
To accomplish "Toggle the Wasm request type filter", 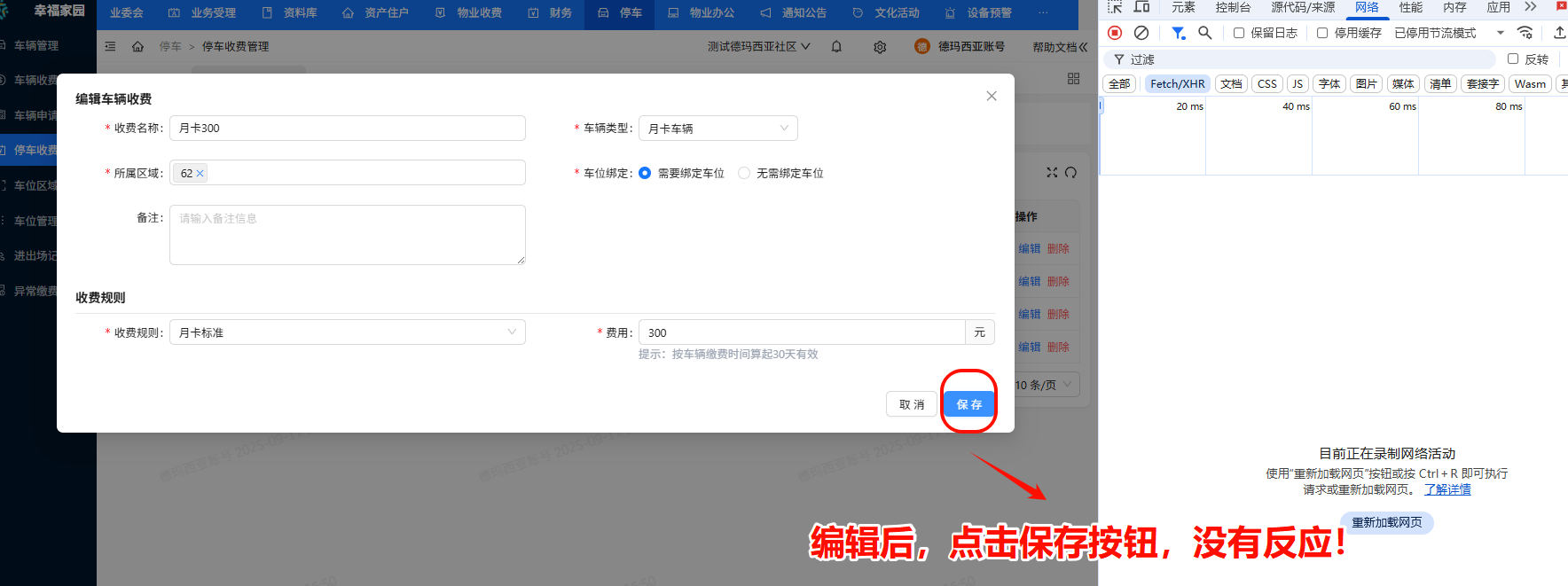I will pyautogui.click(x=1531, y=84).
